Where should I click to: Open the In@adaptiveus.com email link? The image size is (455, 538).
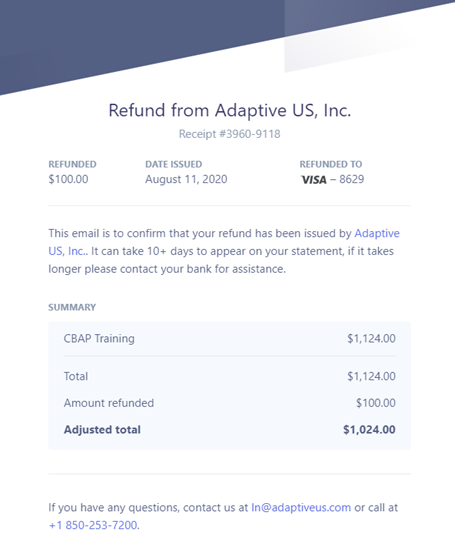[301, 507]
